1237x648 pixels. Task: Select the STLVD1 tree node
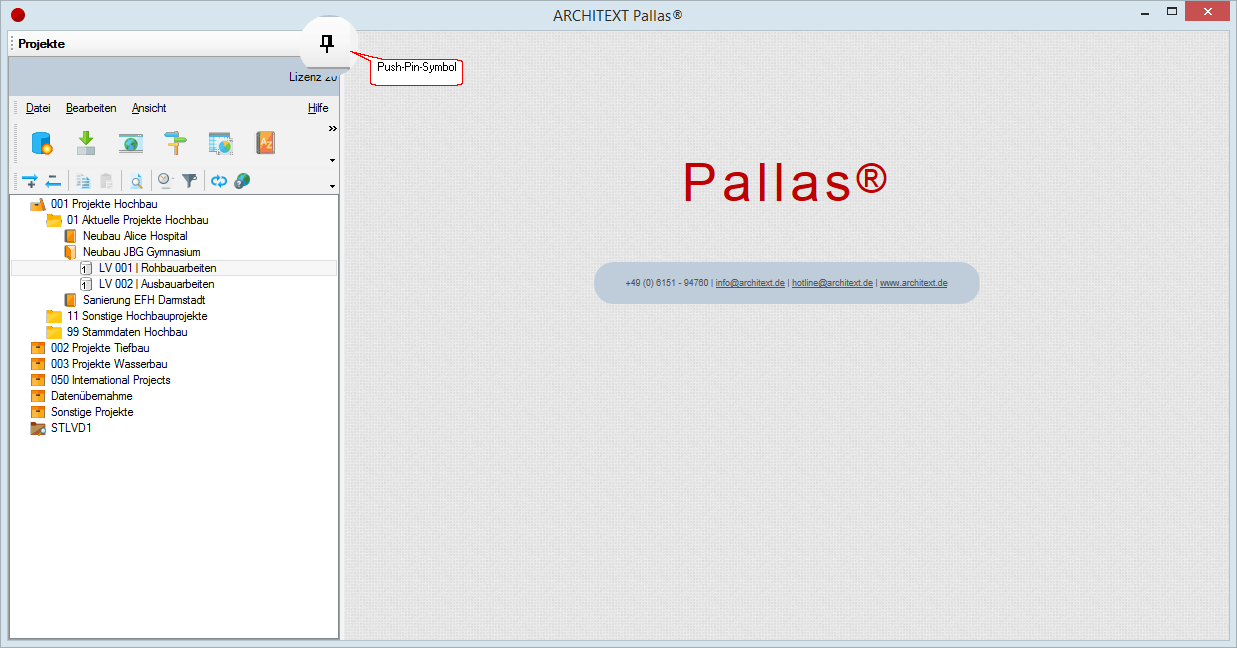[71, 428]
